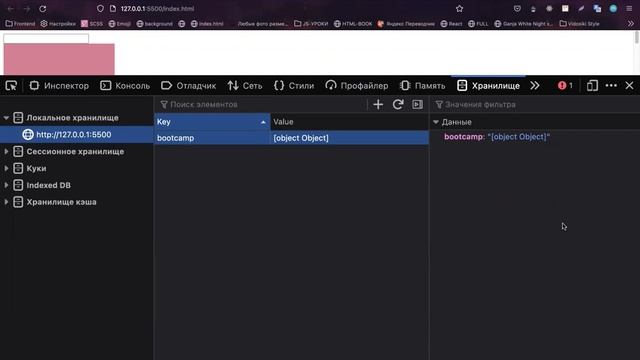Focus the Поиск элементов filter field

[x=261, y=104]
